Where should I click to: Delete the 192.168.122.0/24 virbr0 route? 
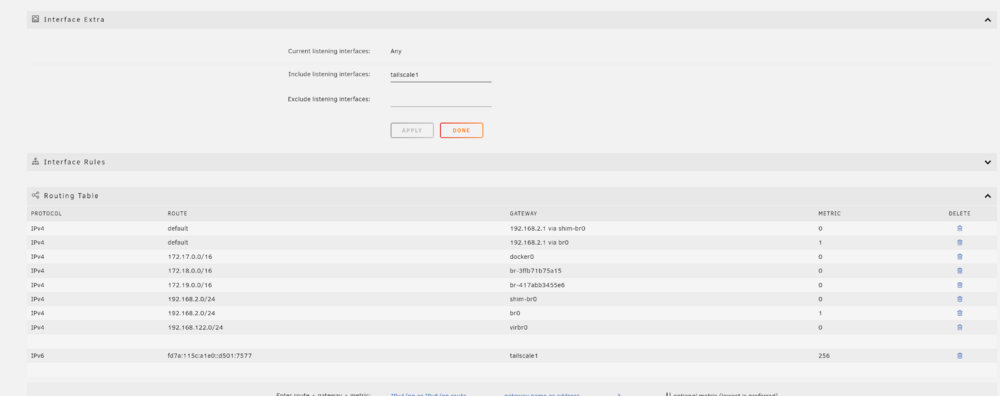click(959, 327)
